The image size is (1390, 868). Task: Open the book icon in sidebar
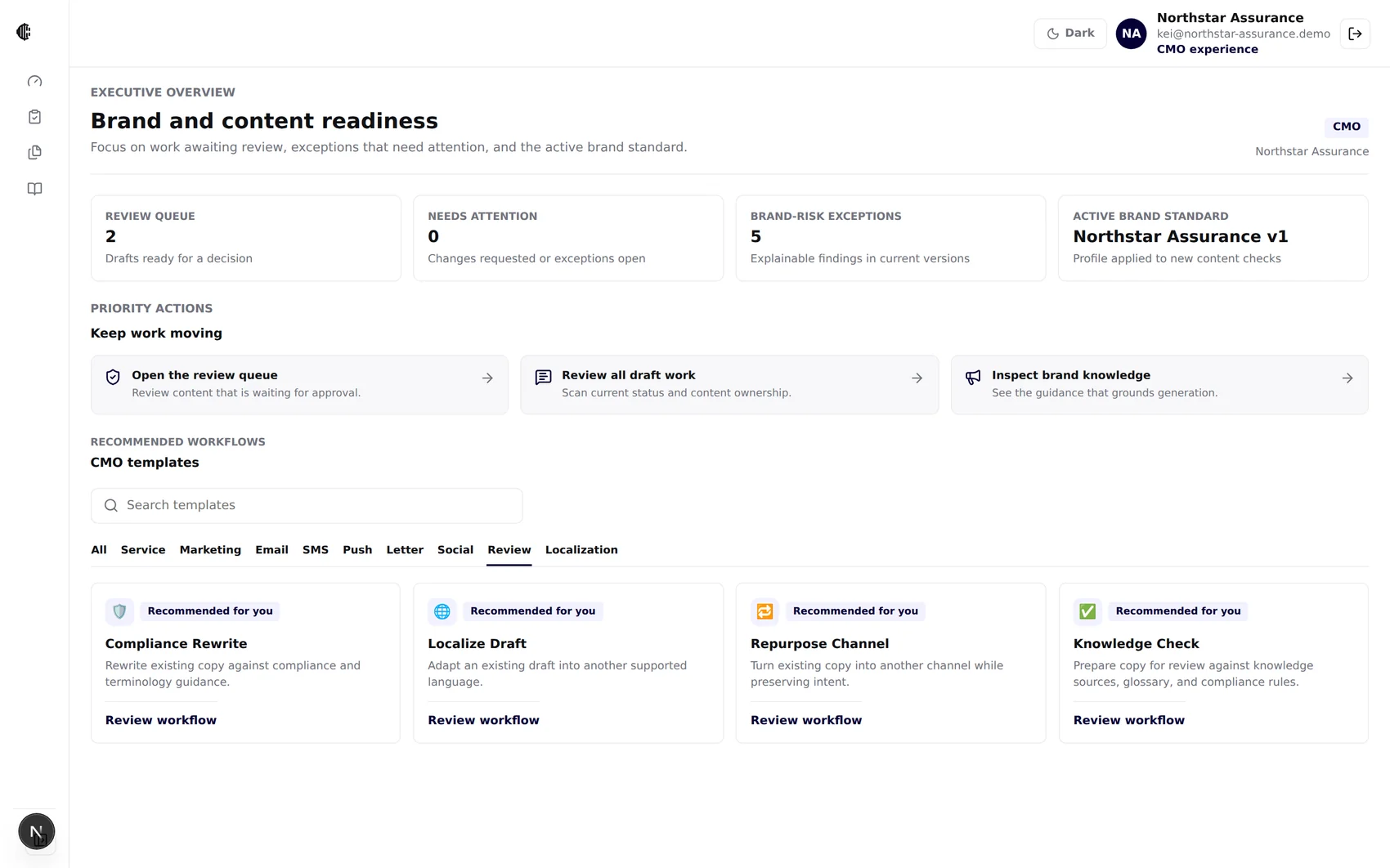tap(34, 189)
